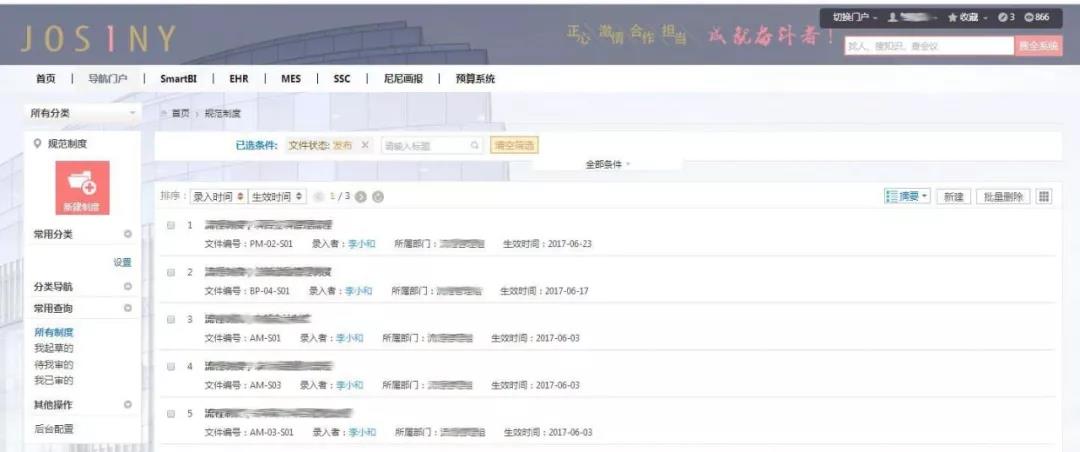Open the SmartBI menu item
The image size is (1080, 452).
178,79
